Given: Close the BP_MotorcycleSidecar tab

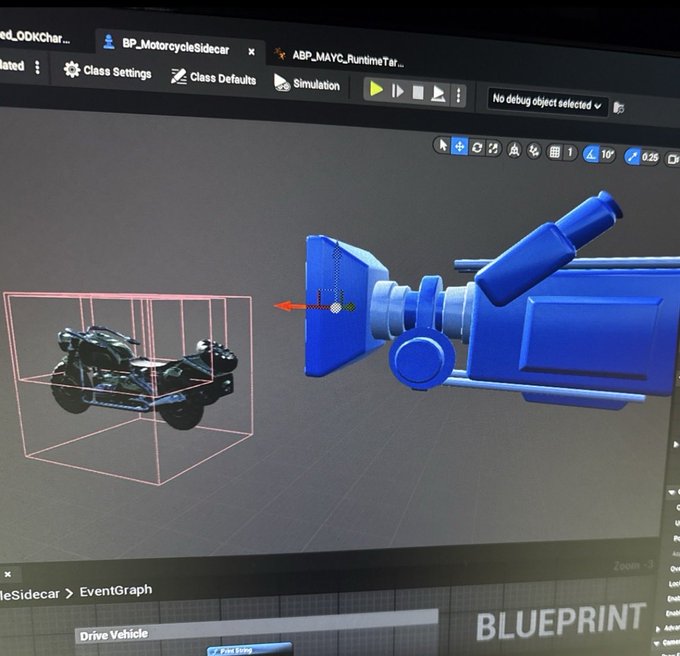Looking at the screenshot, I should pyautogui.click(x=251, y=52).
